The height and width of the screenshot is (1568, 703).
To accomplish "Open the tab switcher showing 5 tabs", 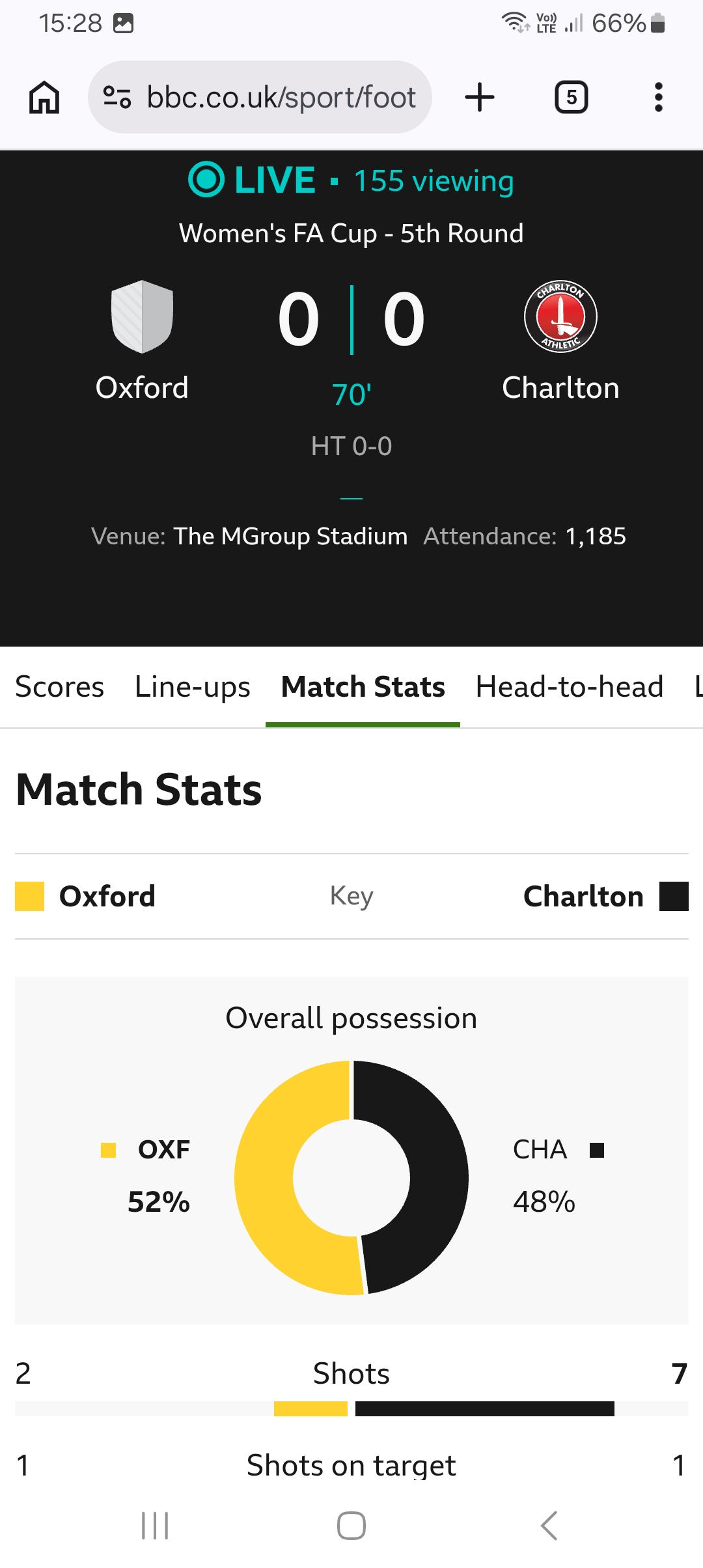I will (x=571, y=98).
